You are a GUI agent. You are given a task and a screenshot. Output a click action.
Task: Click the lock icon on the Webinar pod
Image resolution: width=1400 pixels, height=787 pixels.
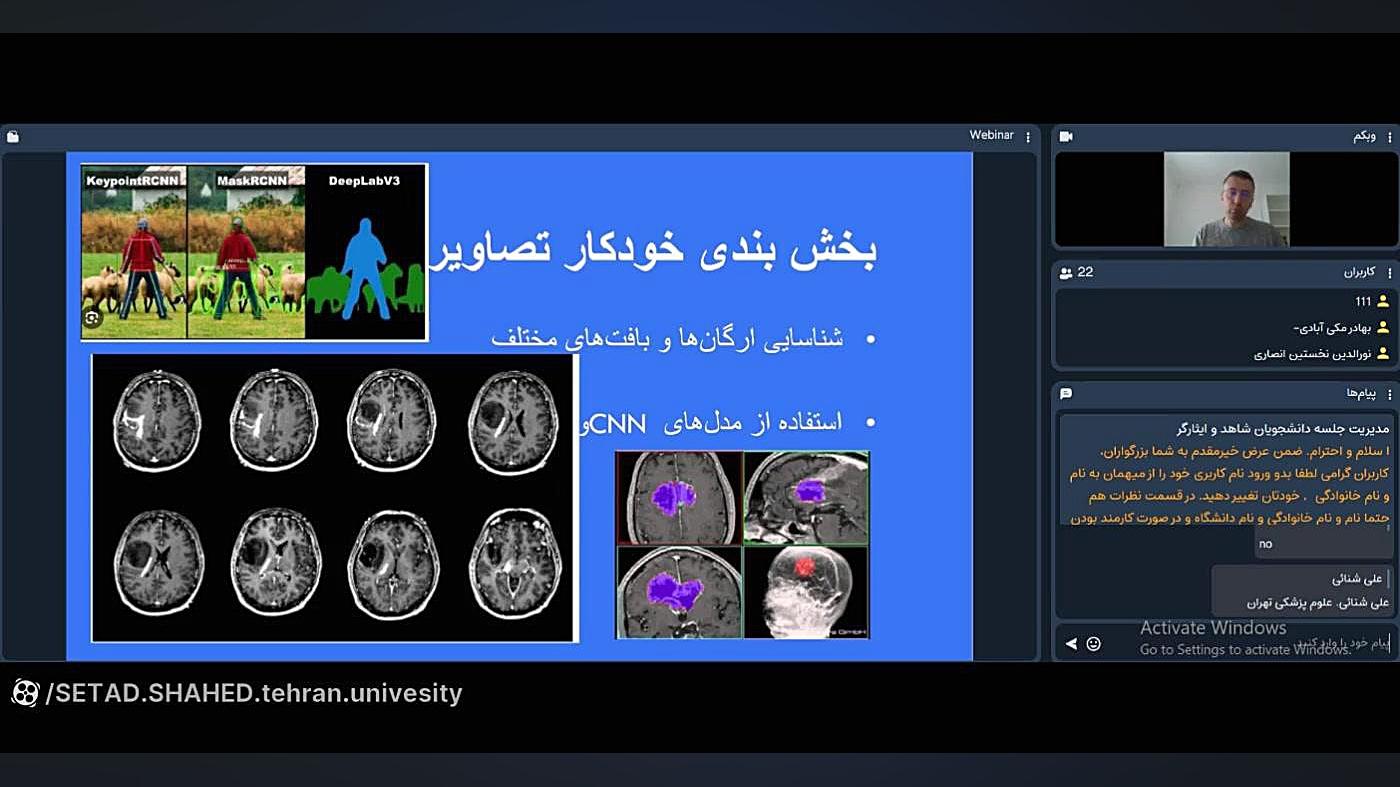[12, 136]
